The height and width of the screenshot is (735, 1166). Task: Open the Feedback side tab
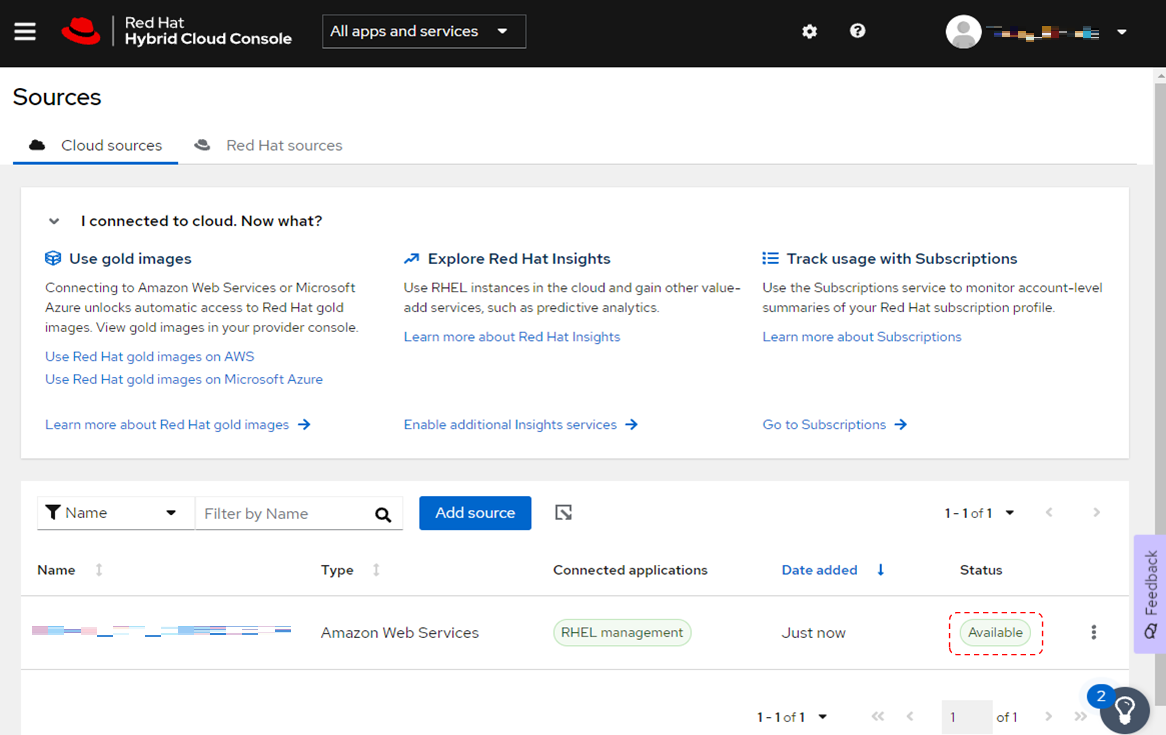(x=1150, y=593)
